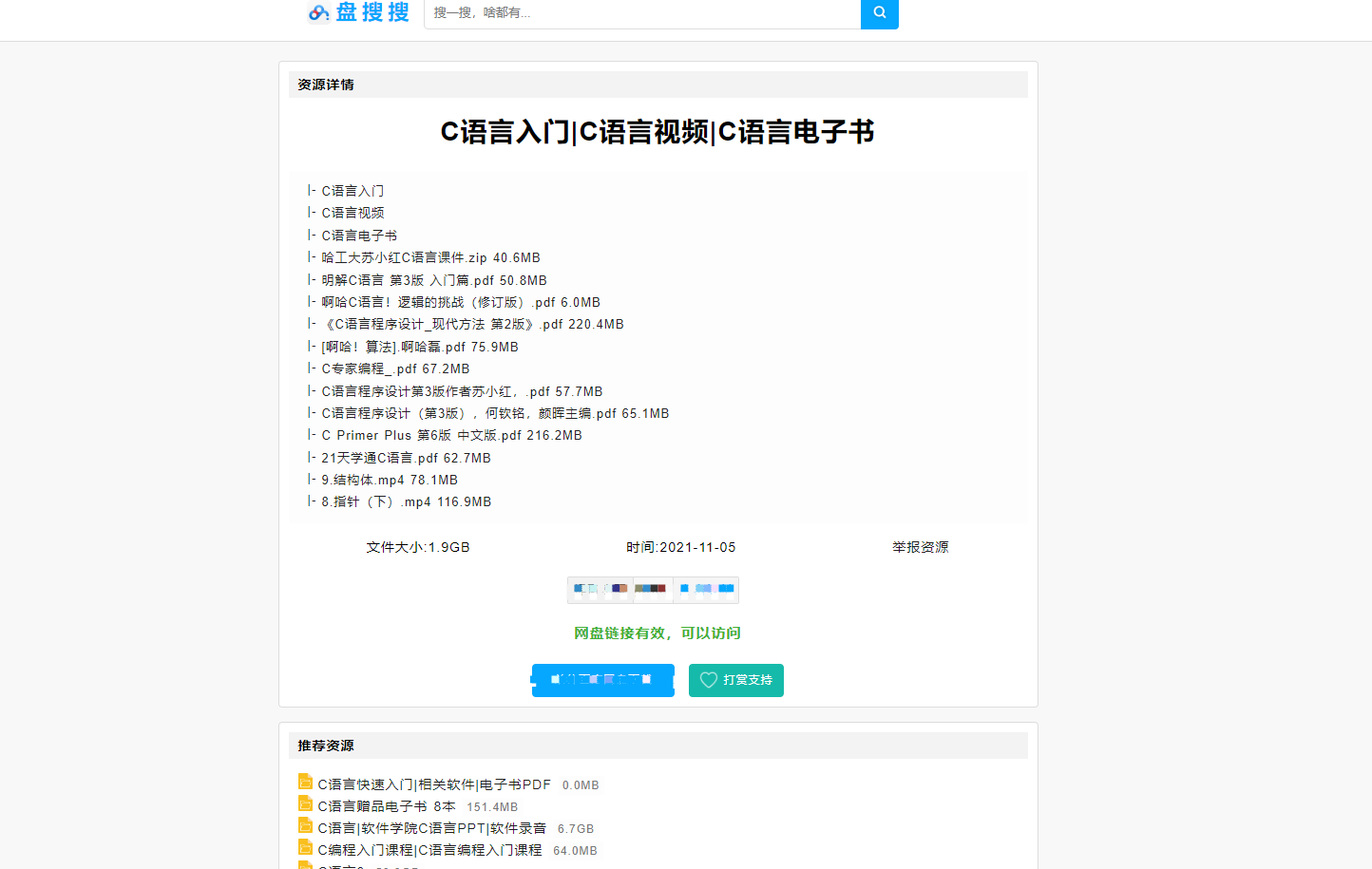Click tree row C语言视频

[x=353, y=213]
